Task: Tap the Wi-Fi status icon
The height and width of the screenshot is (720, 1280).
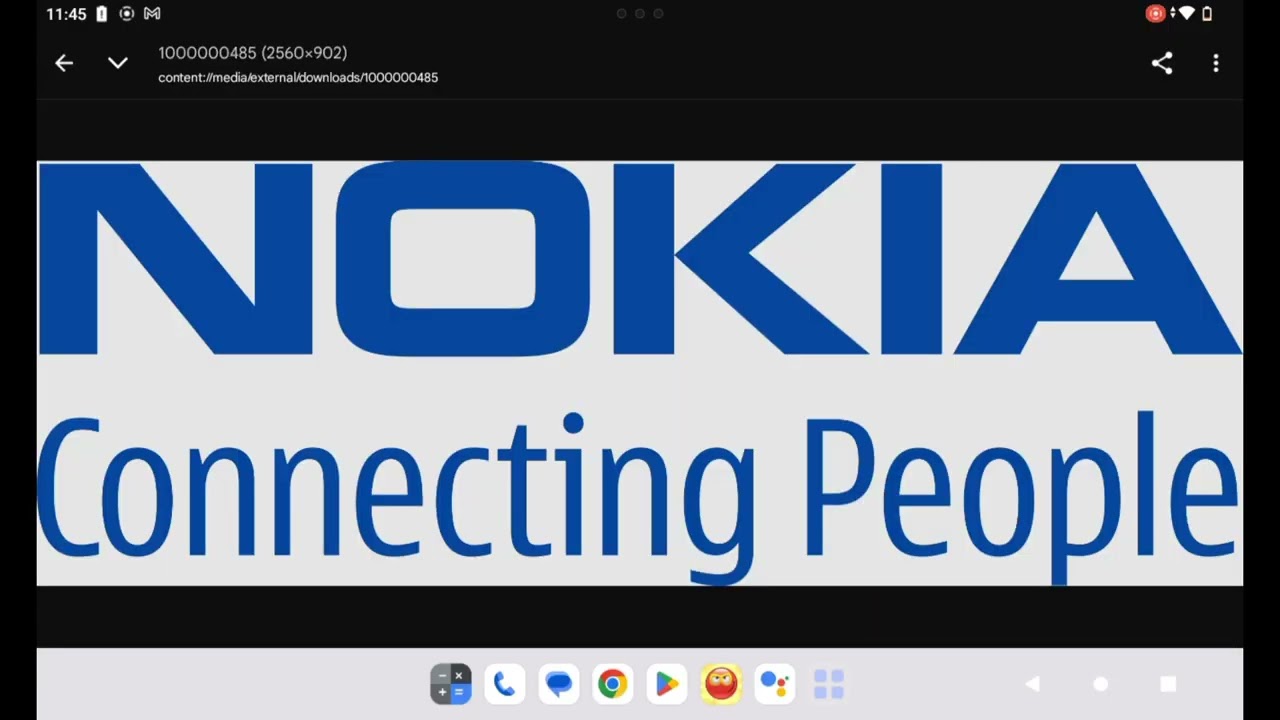Action: click(x=1186, y=14)
